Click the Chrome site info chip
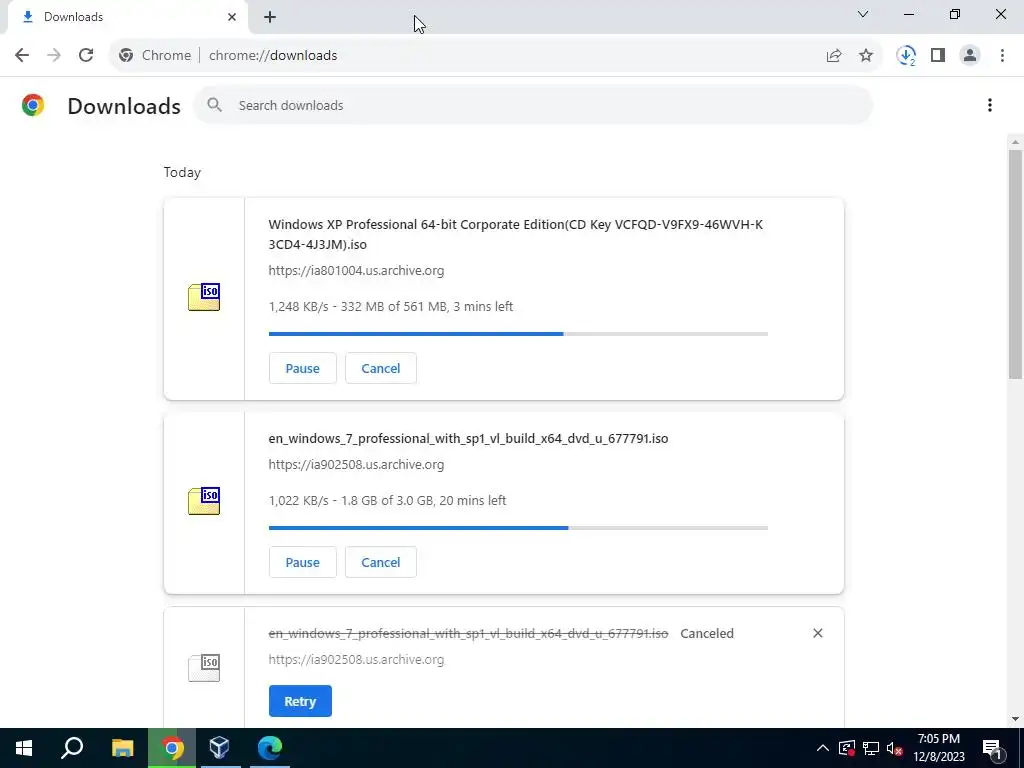This screenshot has width=1024, height=768. click(155, 56)
